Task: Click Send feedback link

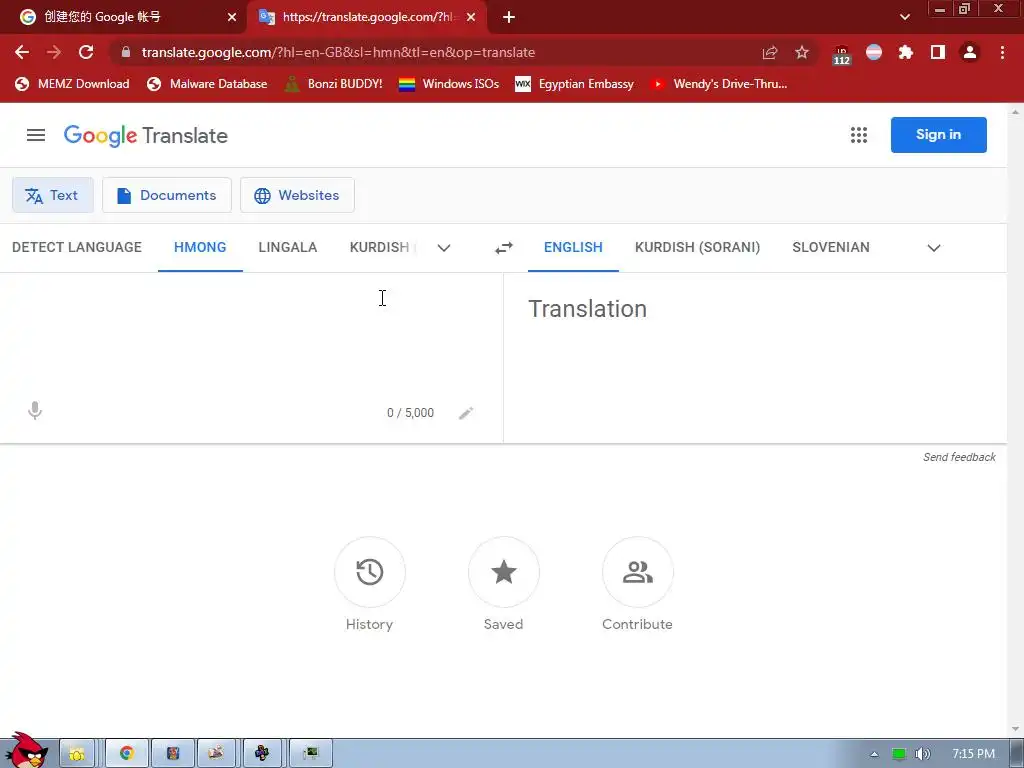Action: pos(959,457)
